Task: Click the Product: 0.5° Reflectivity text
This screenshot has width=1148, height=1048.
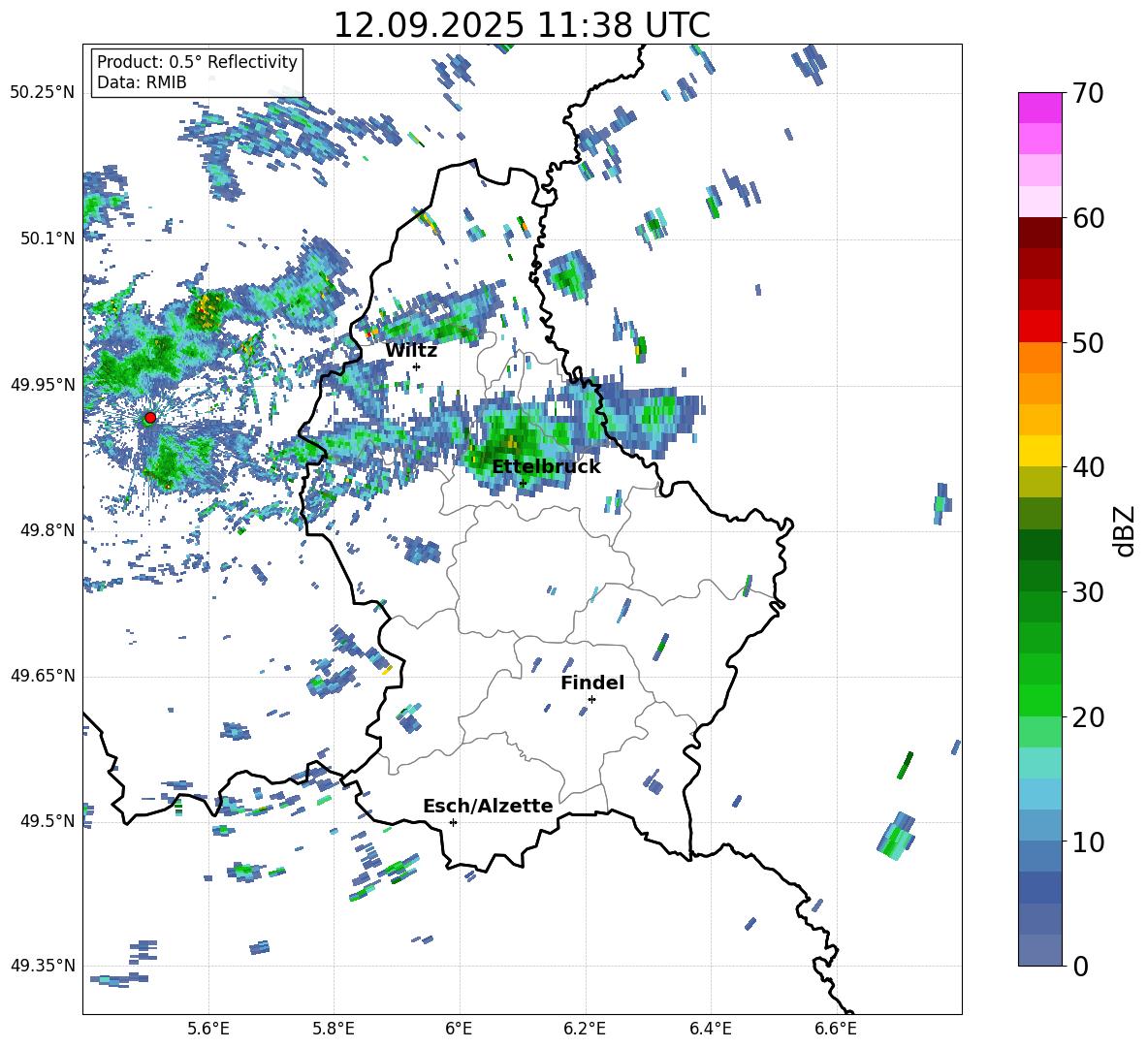Action: [197, 61]
